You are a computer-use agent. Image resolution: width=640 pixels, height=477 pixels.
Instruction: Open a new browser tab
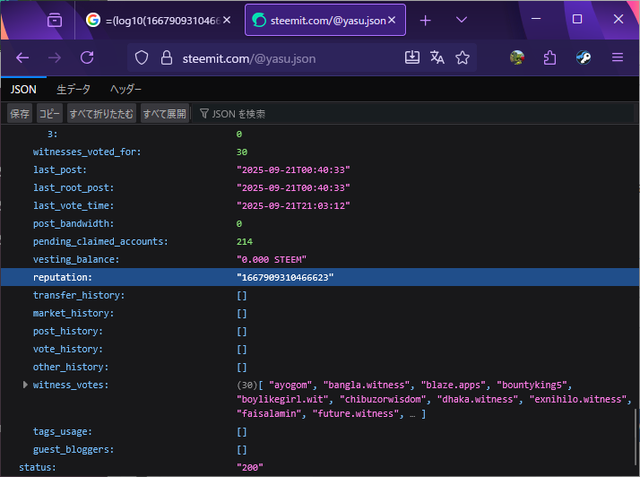pos(425,20)
